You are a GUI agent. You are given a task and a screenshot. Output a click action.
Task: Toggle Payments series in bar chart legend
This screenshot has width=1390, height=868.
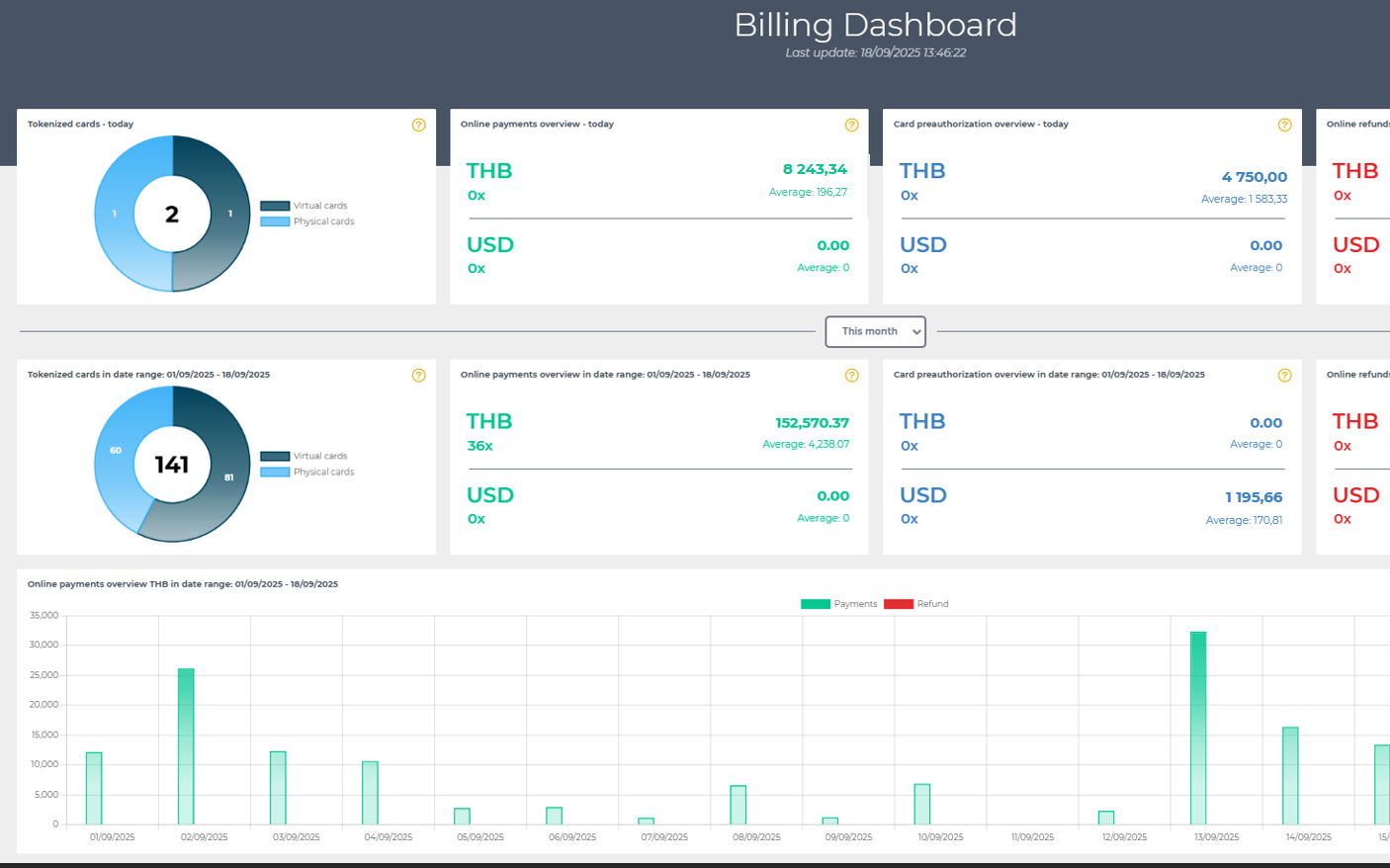pyautogui.click(x=838, y=604)
